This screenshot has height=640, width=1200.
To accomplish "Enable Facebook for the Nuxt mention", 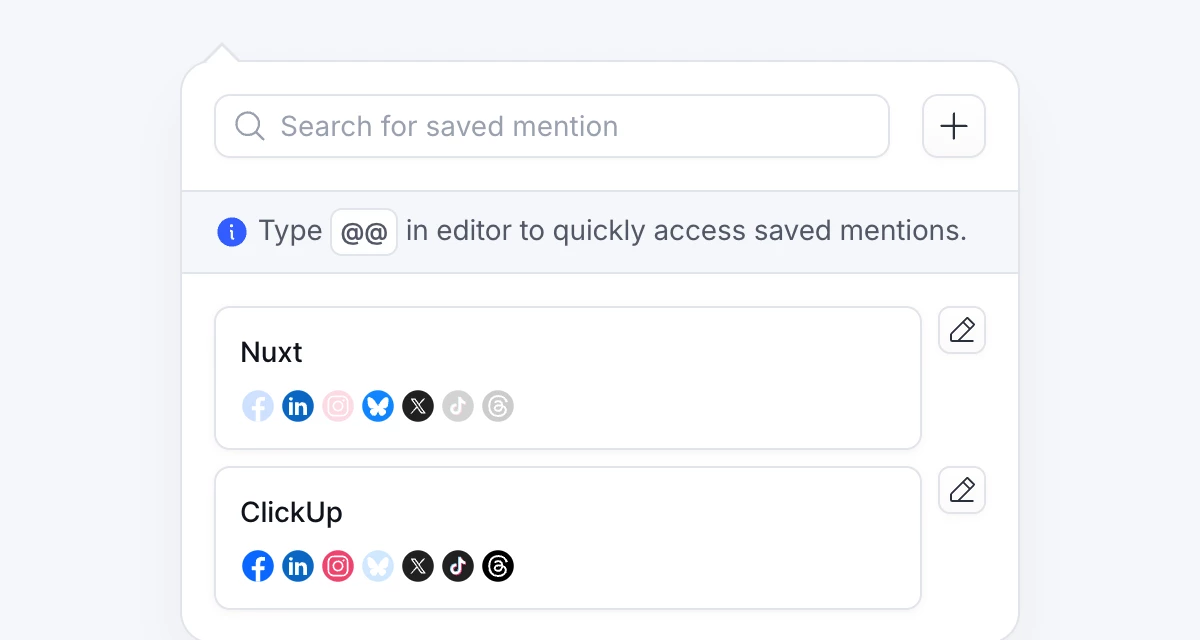I will 258,406.
